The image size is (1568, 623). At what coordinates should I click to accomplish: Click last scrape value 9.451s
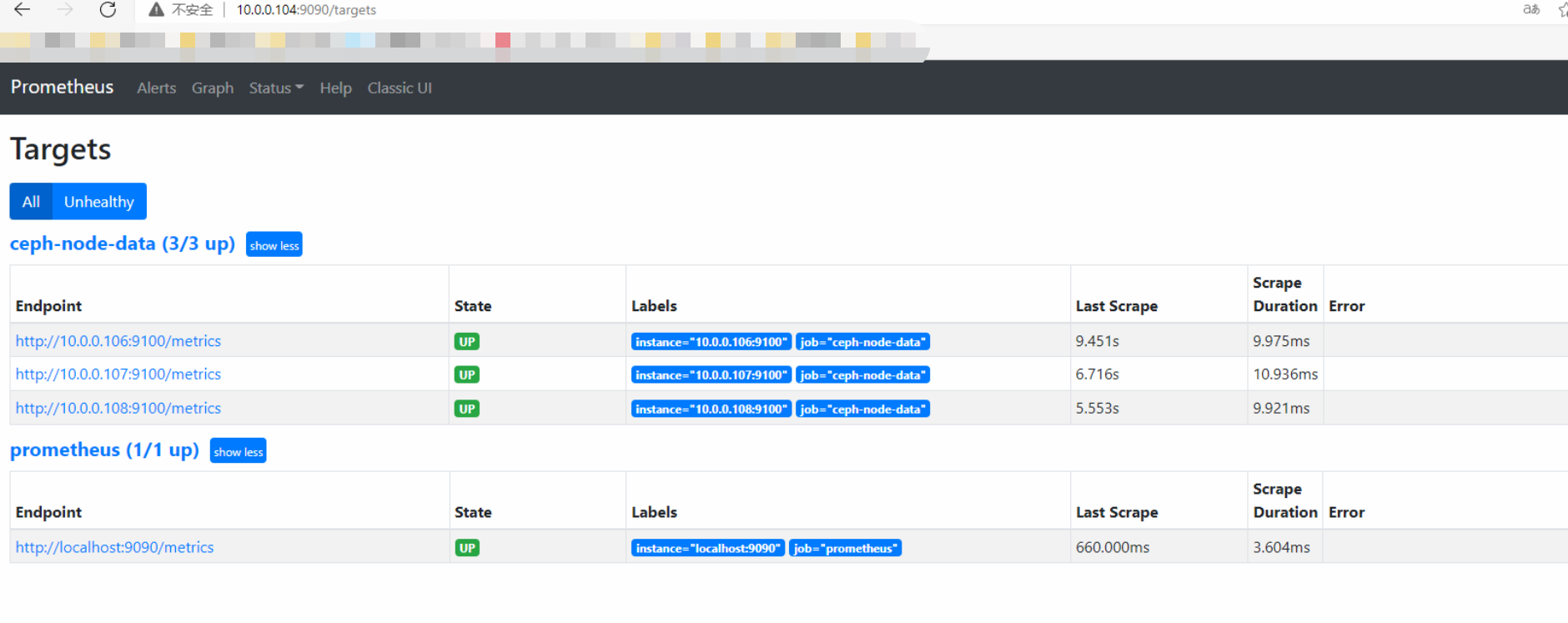[1098, 341]
